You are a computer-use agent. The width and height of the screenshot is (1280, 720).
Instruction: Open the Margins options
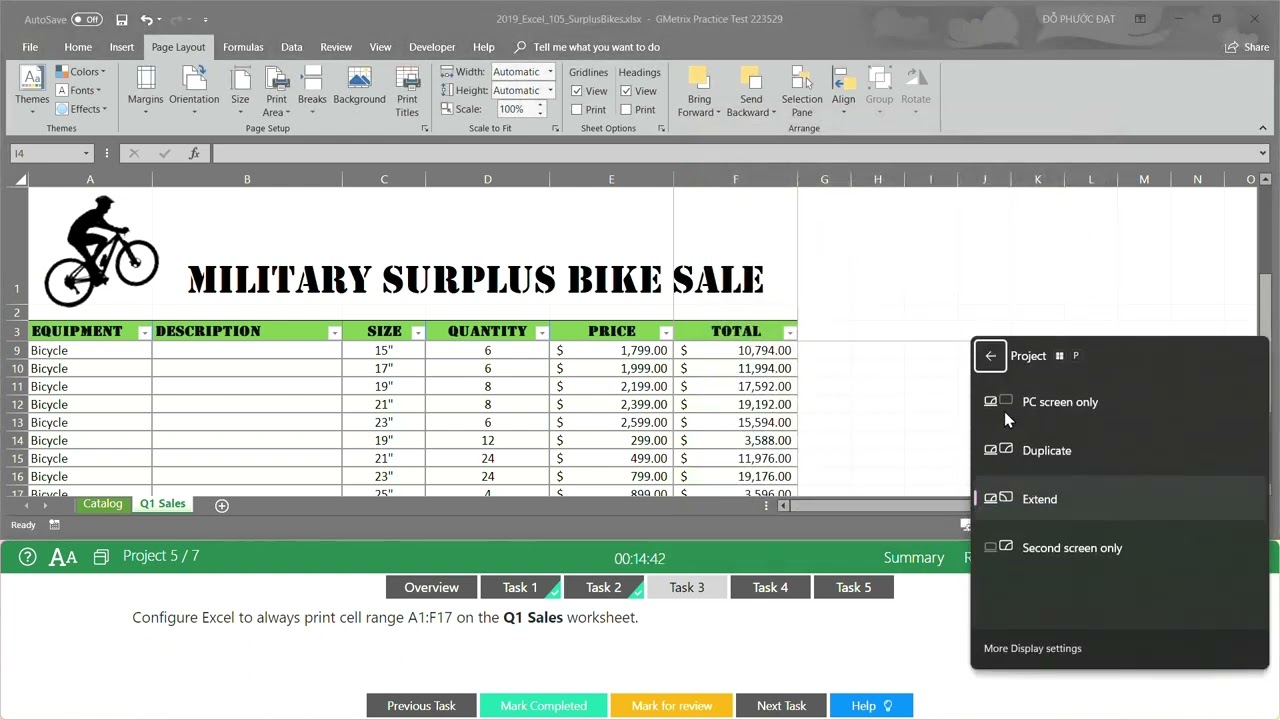click(145, 91)
